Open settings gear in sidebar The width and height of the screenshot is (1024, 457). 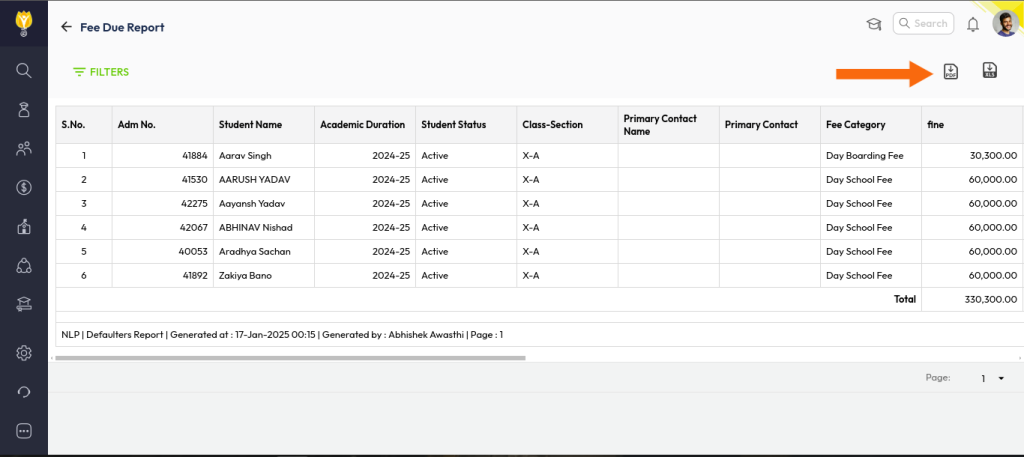pos(24,353)
